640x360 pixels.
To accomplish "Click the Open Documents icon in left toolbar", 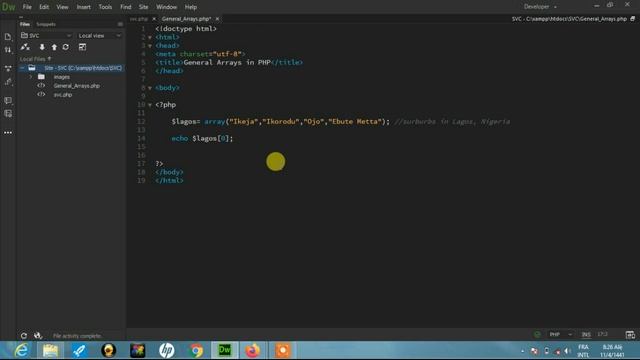I will click(8, 37).
